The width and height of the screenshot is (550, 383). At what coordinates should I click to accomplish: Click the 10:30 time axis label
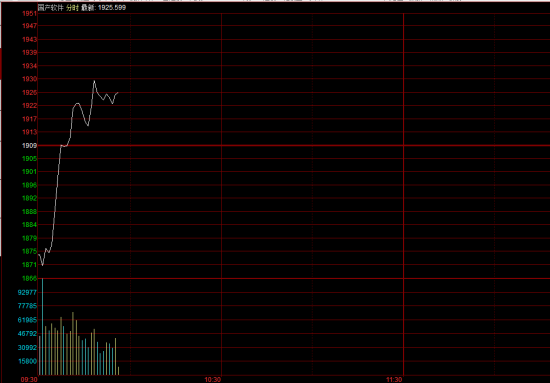click(x=213, y=379)
